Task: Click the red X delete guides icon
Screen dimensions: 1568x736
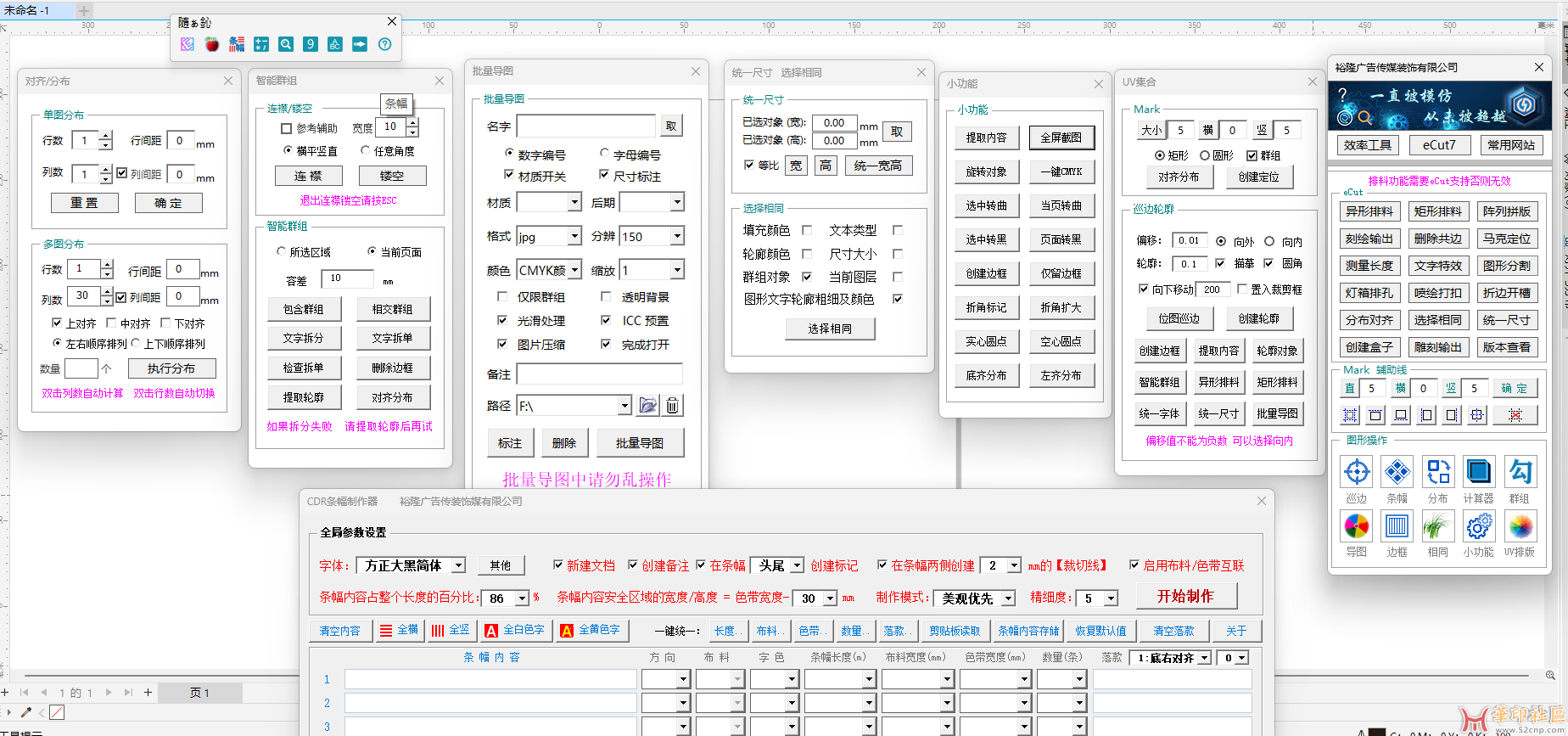Action: [1515, 415]
